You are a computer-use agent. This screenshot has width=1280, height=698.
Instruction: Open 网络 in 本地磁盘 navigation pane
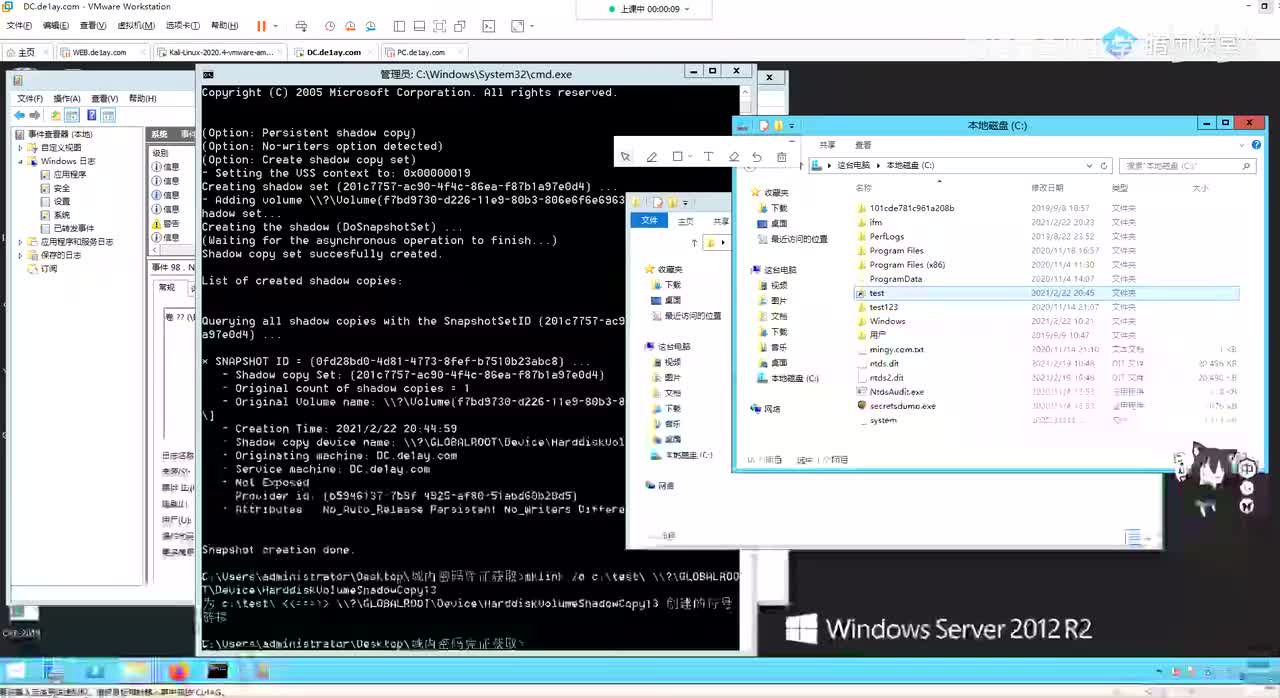click(x=765, y=409)
